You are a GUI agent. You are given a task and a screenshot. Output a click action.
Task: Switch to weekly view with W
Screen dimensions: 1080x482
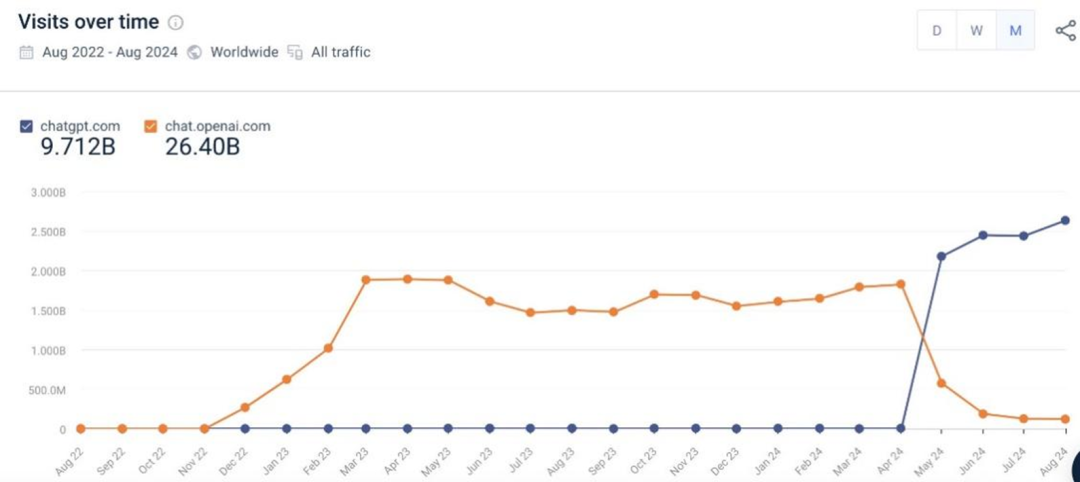tap(976, 30)
